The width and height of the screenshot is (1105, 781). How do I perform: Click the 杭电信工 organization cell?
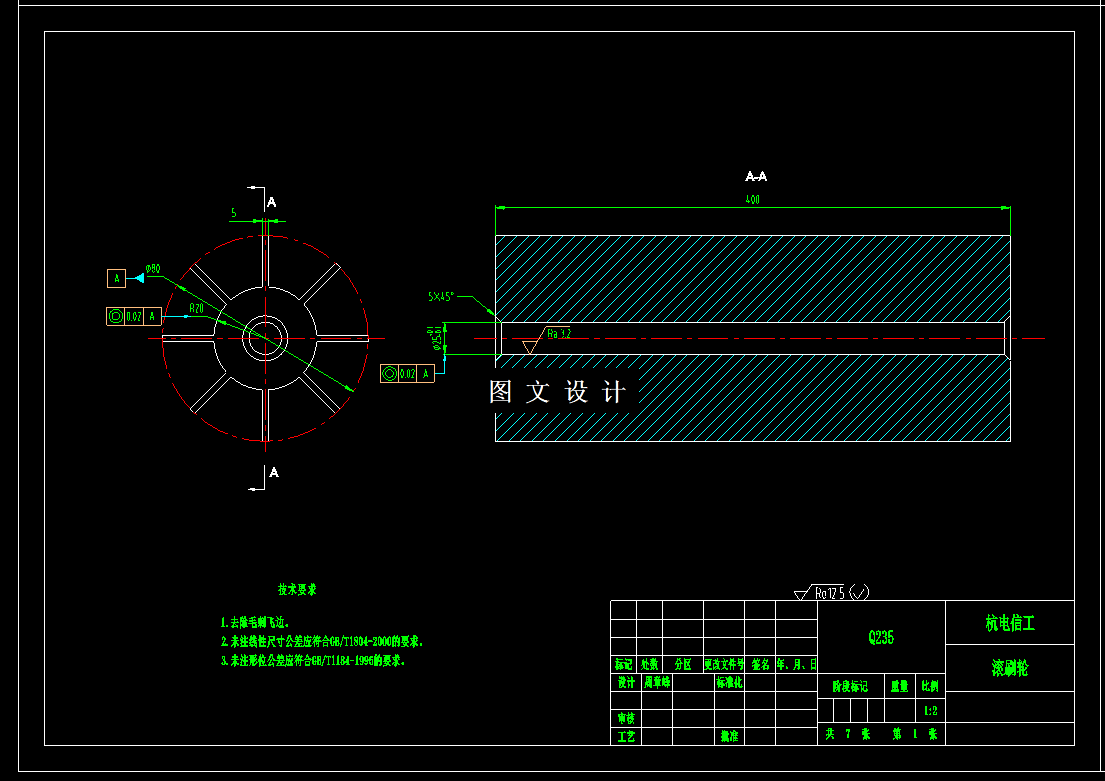[1010, 623]
